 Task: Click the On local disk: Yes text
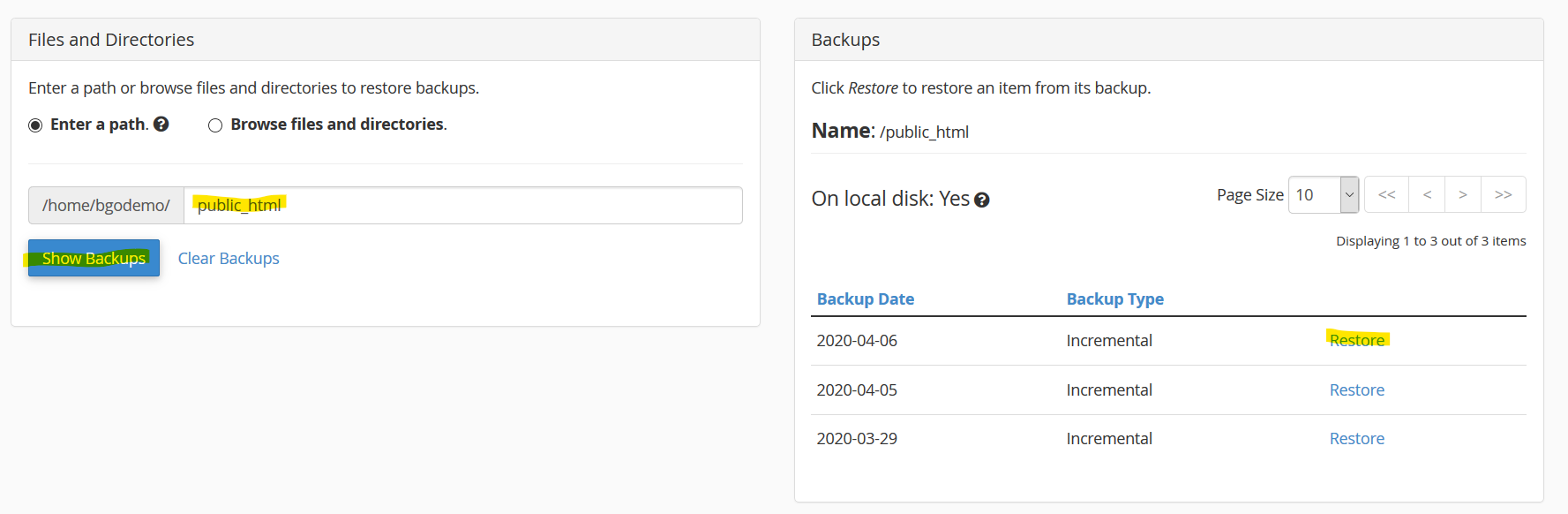click(890, 199)
